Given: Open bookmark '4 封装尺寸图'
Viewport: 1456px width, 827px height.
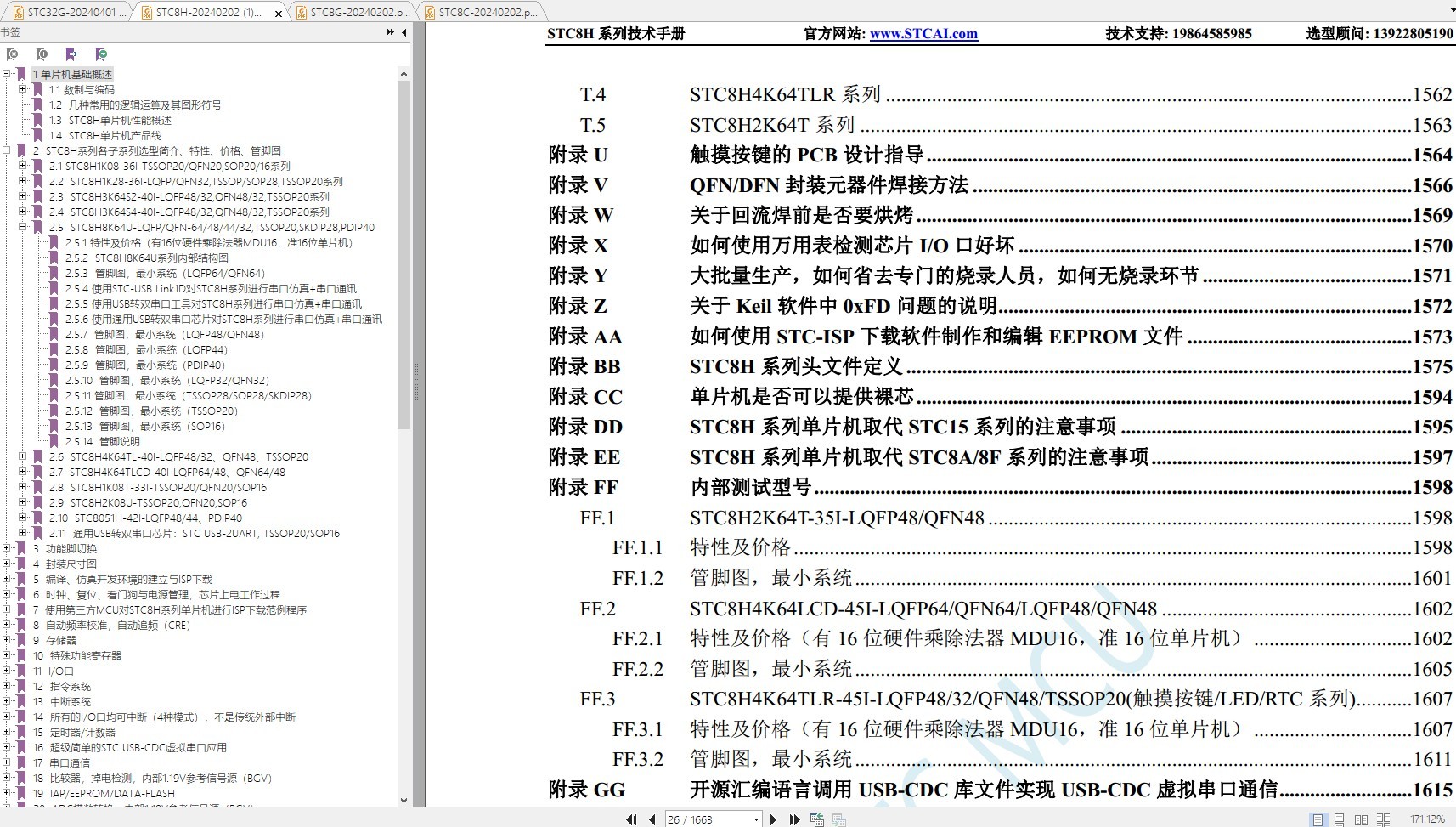Looking at the screenshot, I should pyautogui.click(x=65, y=564).
